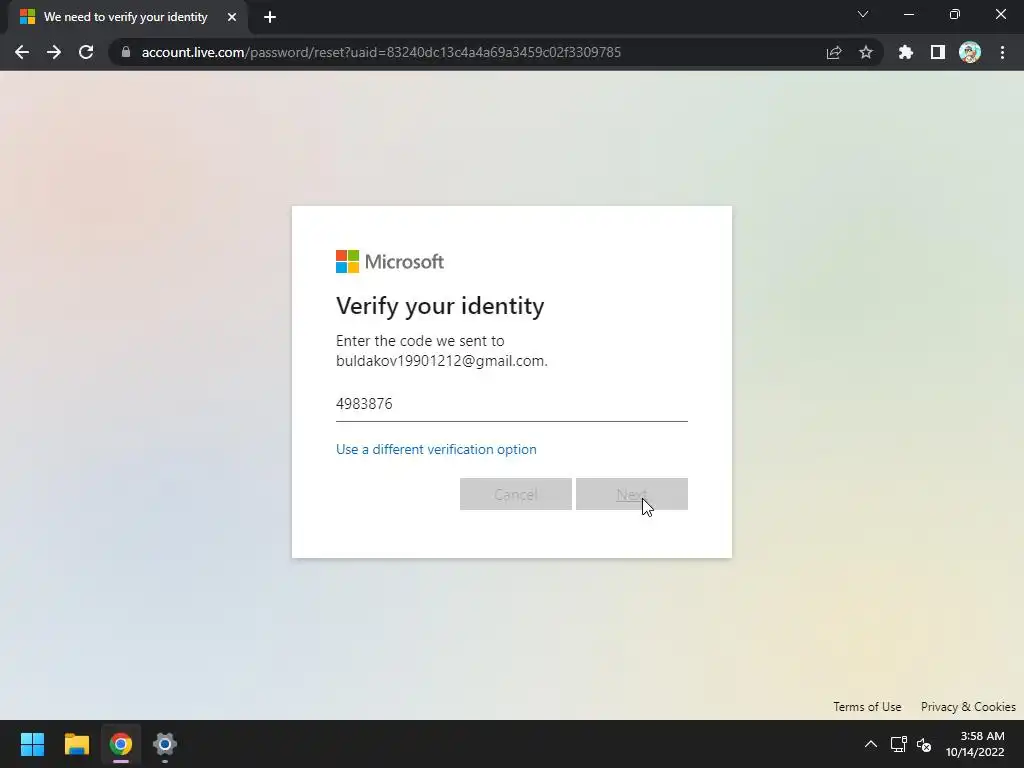Close the 'We need to verify your identity' tab
This screenshot has height=768, width=1024.
[x=232, y=17]
